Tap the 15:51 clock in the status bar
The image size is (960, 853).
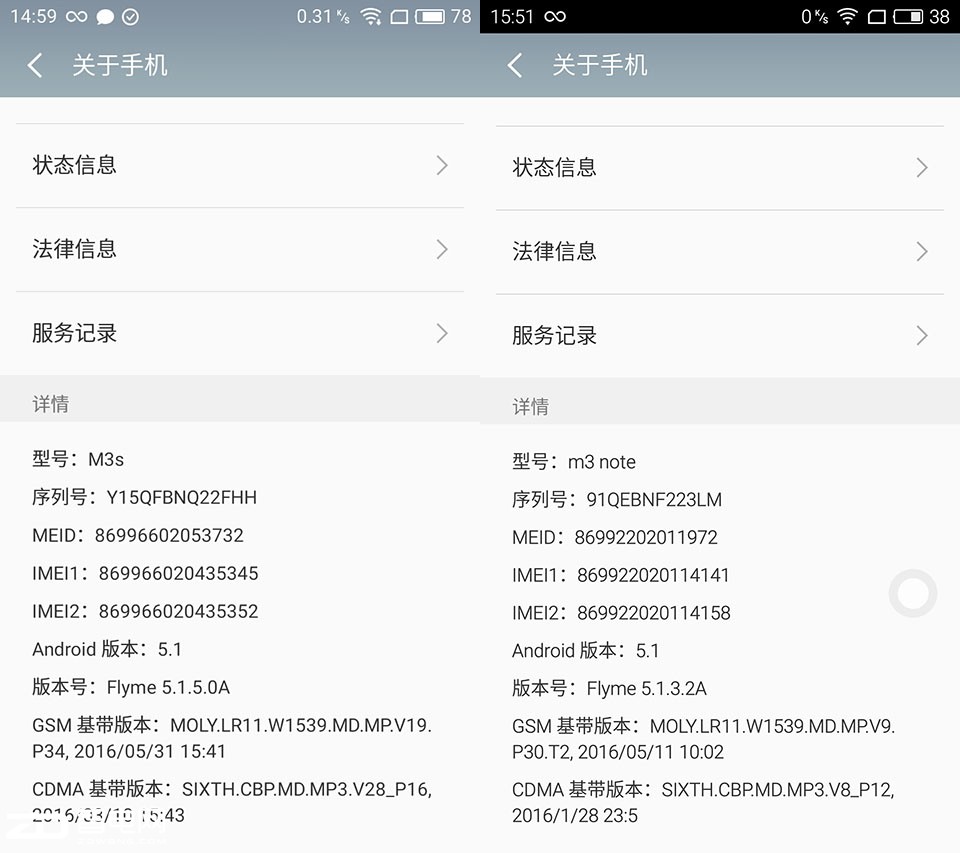click(512, 17)
